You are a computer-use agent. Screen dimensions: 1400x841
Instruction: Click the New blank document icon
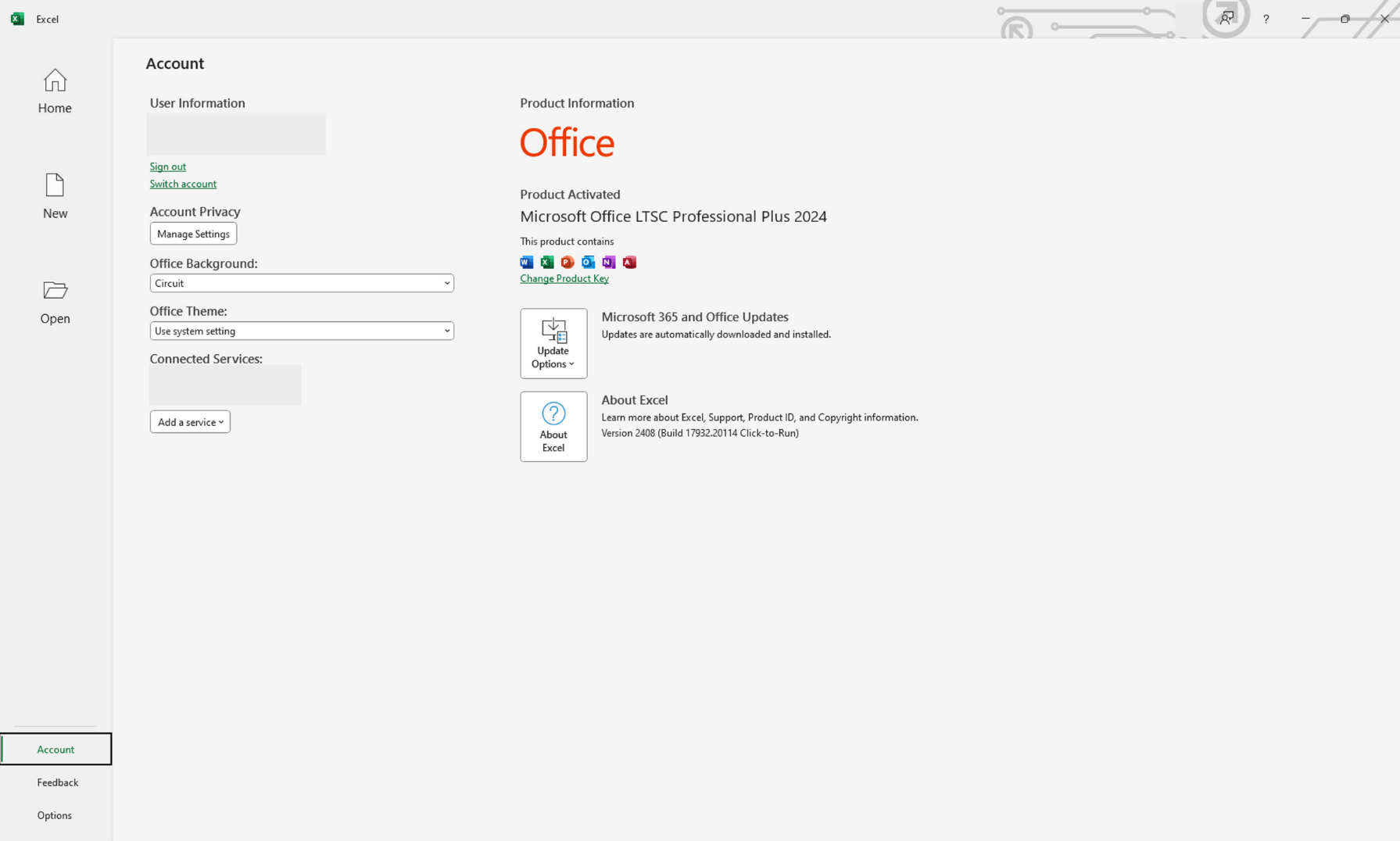pos(55,186)
